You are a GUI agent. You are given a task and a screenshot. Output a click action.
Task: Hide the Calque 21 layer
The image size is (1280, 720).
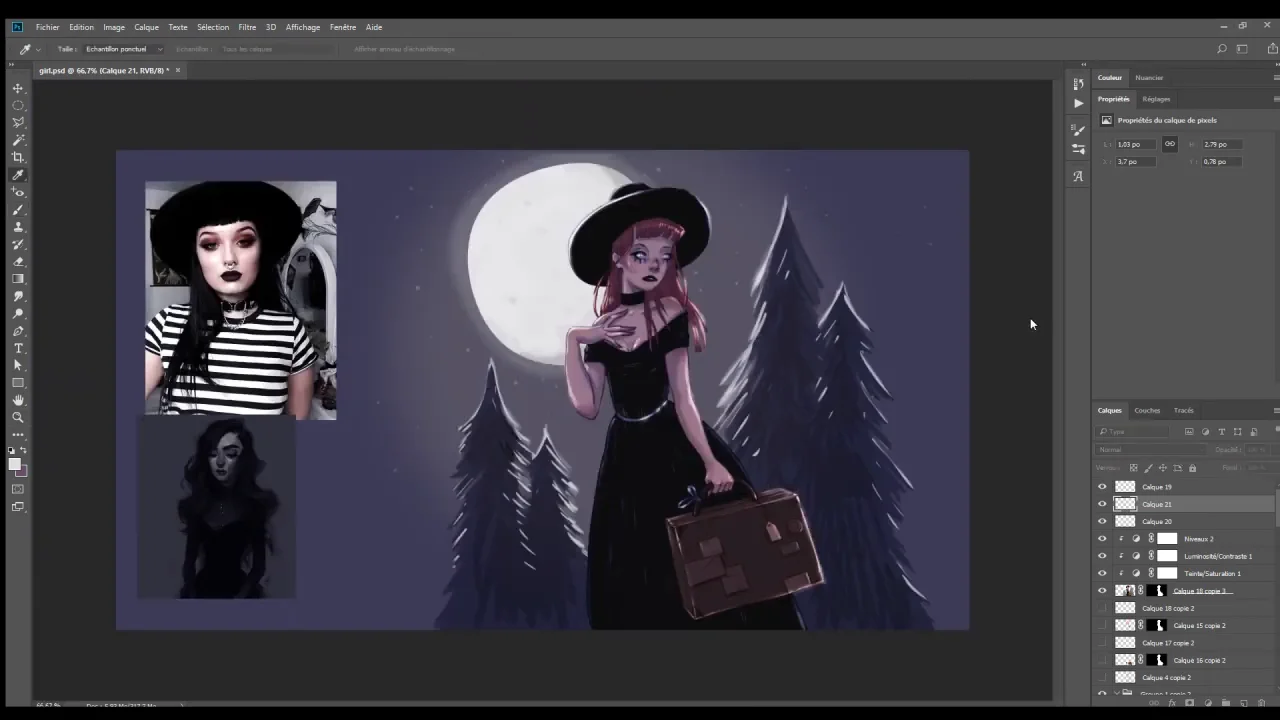1102,504
